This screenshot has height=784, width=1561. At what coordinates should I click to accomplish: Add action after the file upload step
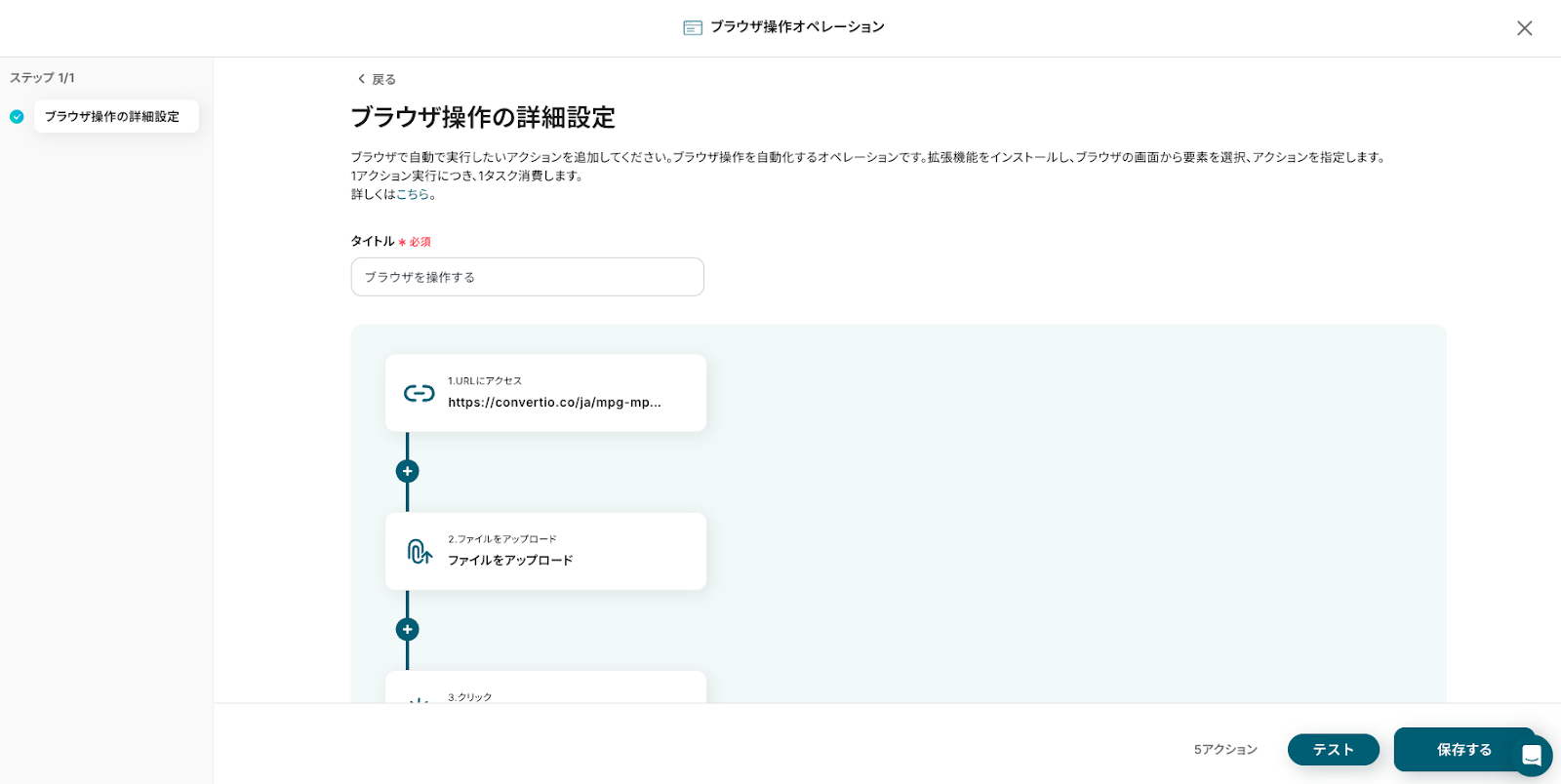(x=407, y=630)
